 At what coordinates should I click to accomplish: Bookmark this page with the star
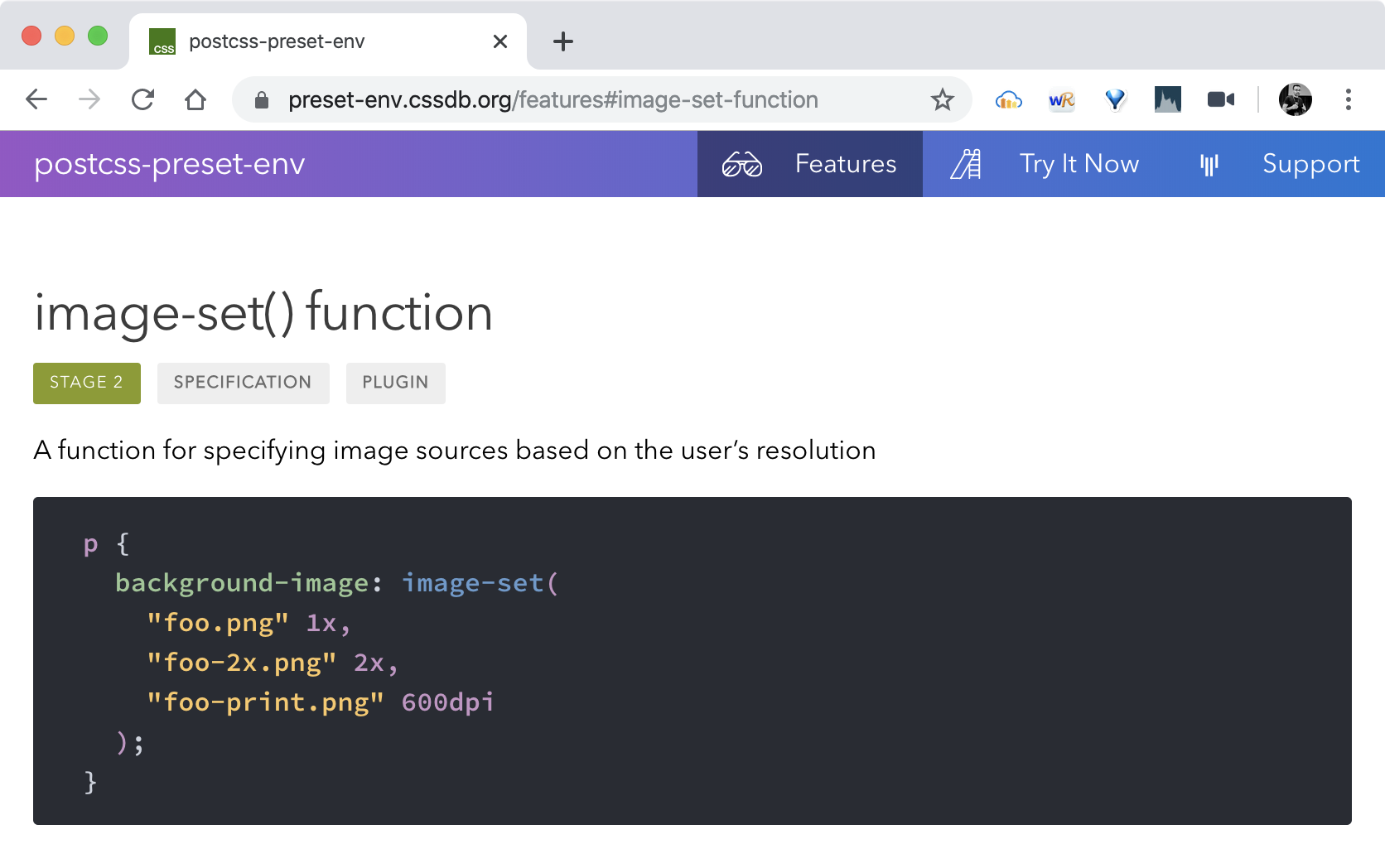(x=943, y=100)
